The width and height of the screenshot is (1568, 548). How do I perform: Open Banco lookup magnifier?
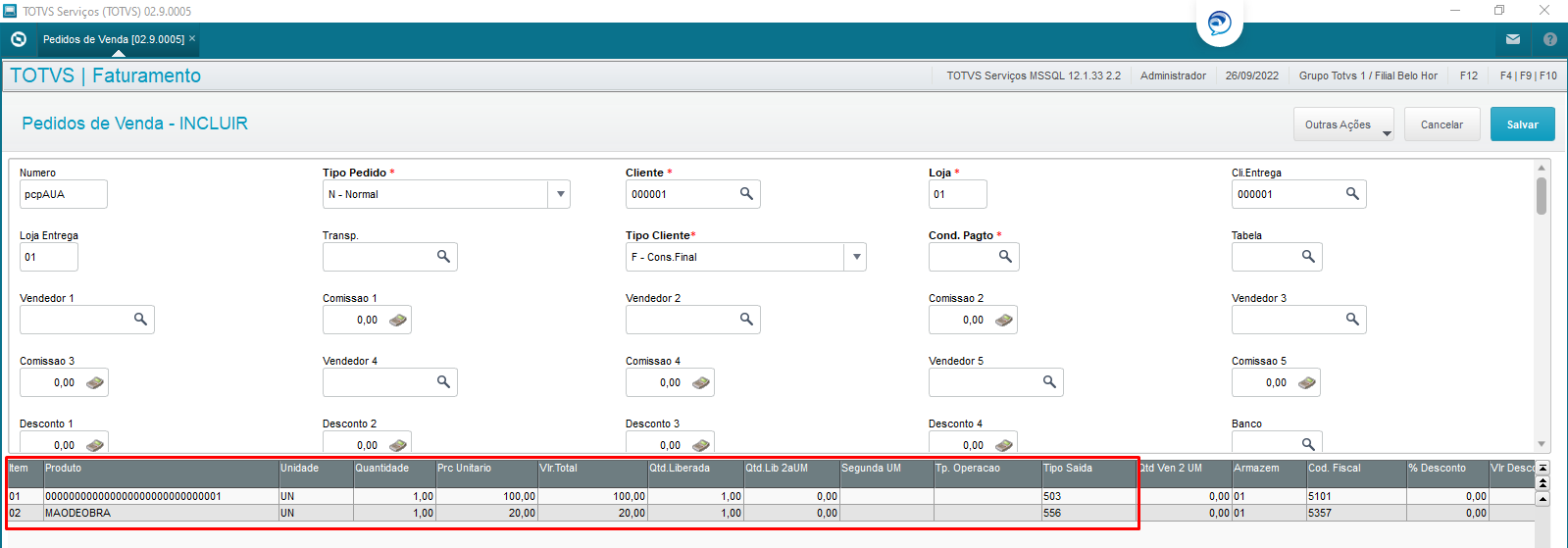click(x=1308, y=444)
